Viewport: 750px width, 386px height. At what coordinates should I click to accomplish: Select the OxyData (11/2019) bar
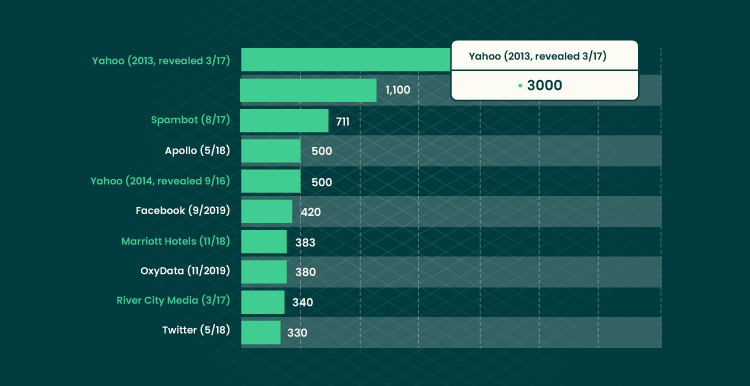tap(264, 272)
